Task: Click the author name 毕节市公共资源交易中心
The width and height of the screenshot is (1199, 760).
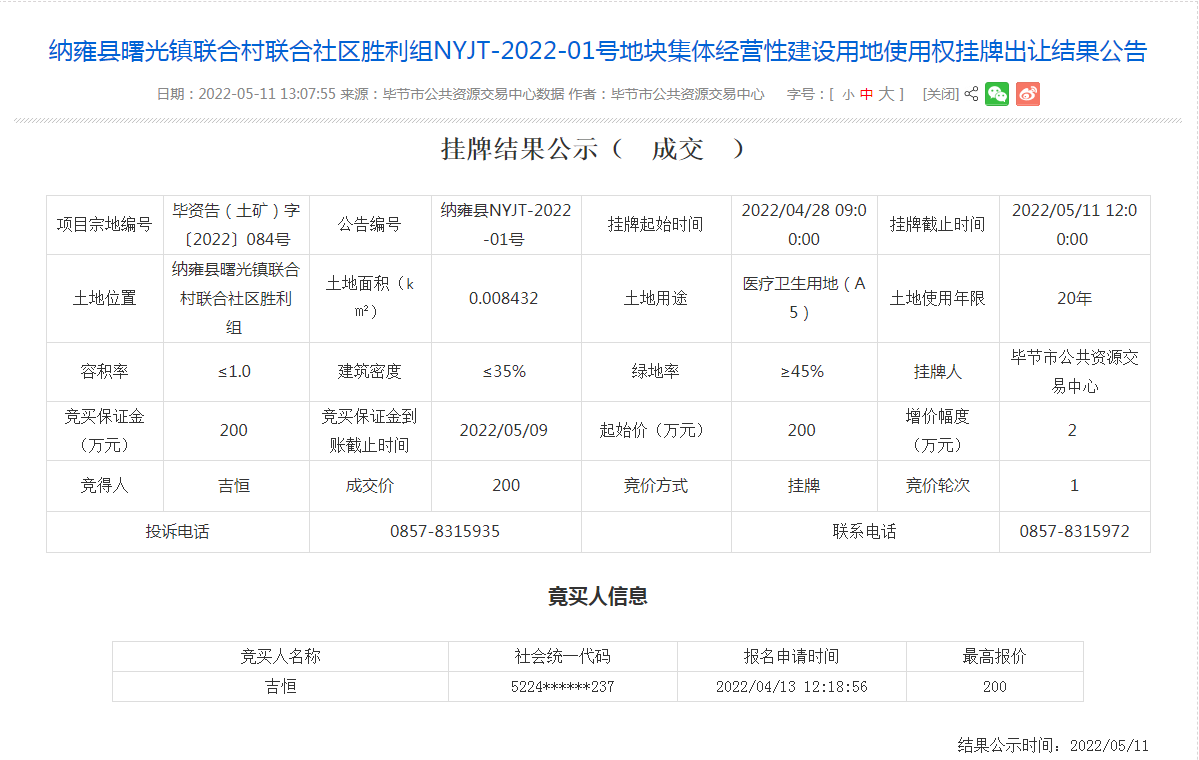Action: (x=687, y=94)
